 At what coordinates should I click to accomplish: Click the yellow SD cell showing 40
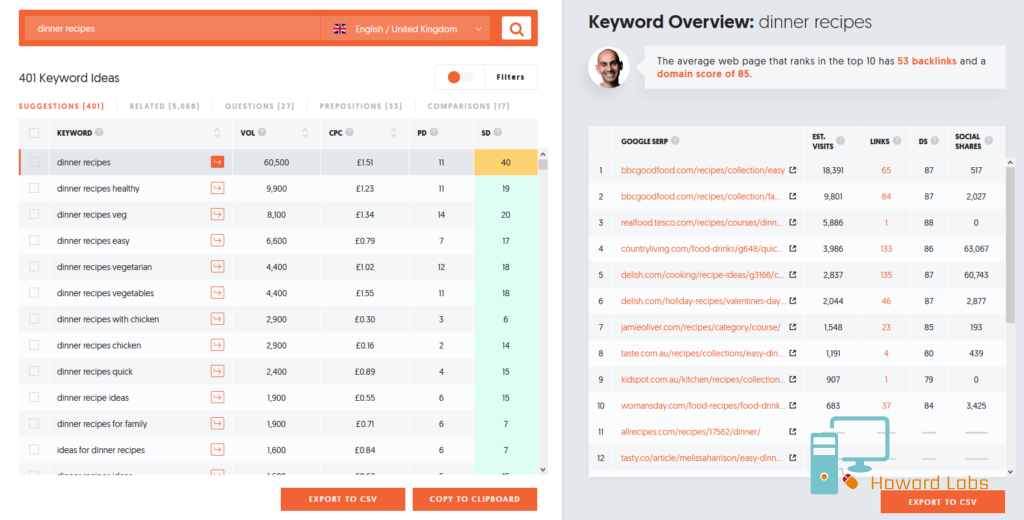point(505,162)
